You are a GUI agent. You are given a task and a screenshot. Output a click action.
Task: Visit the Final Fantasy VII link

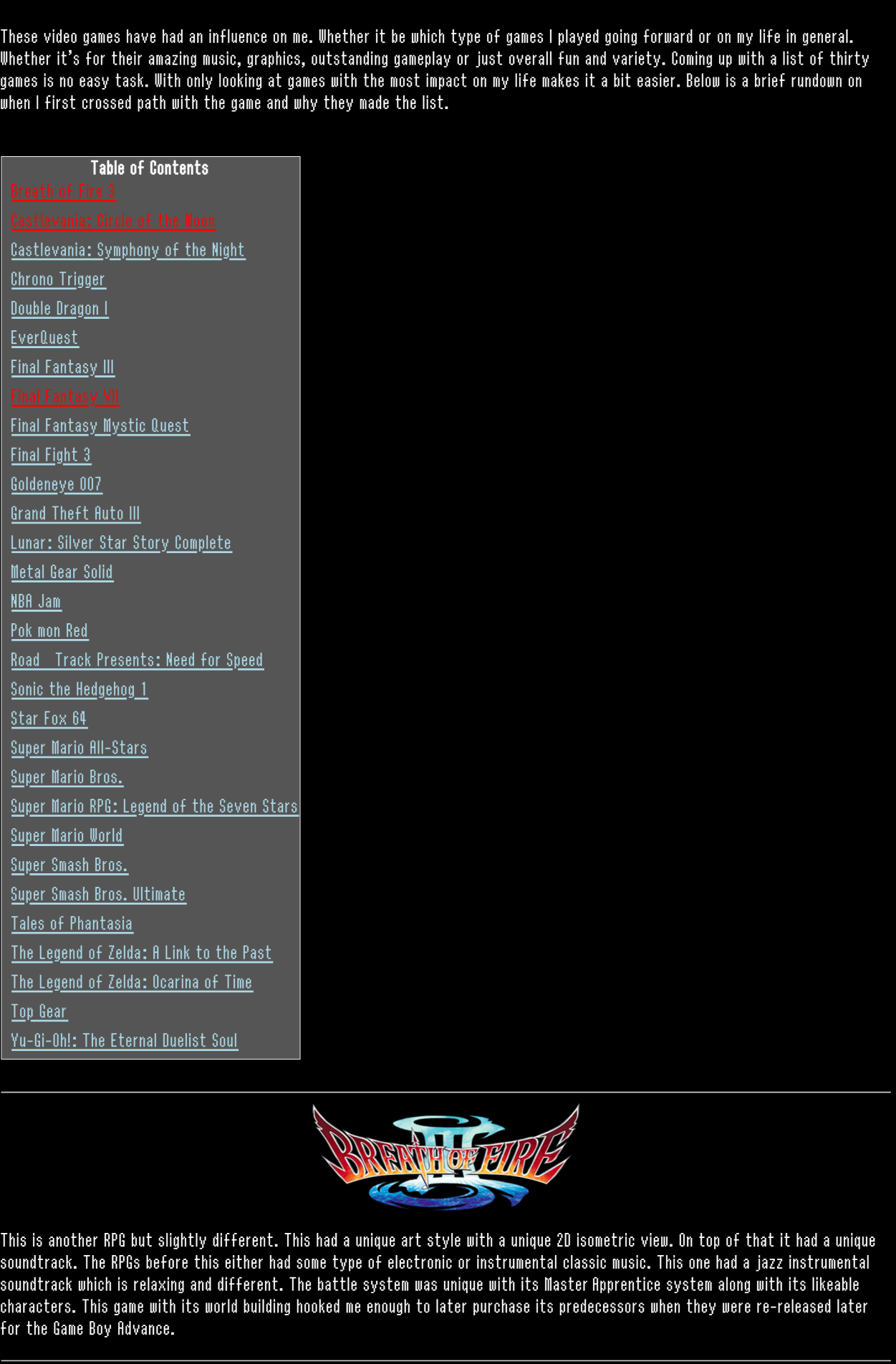[x=65, y=397]
